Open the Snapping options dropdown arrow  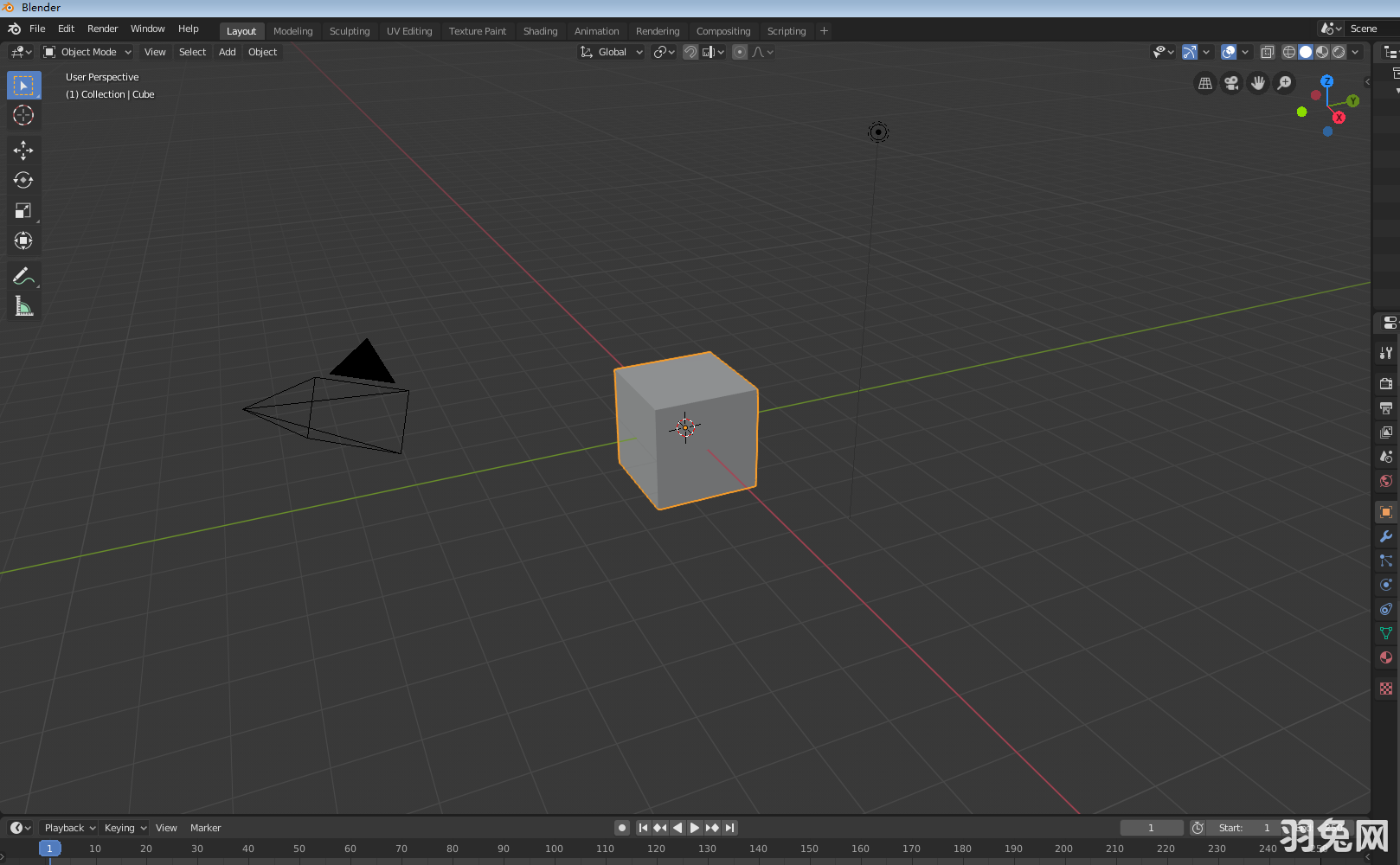(x=721, y=52)
